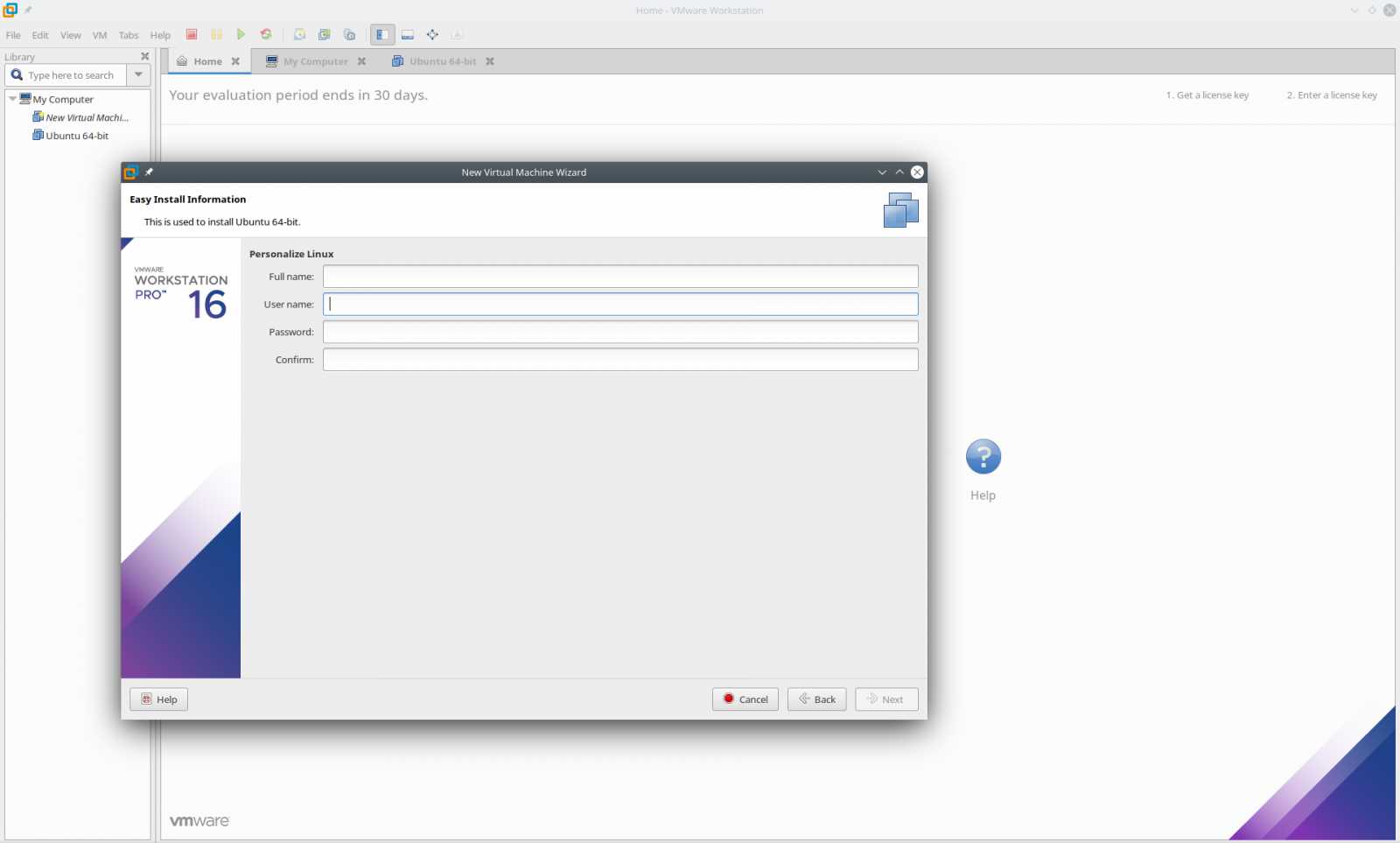Switch to the Ubuntu 64-bit tab
Screen dimensions: 1400x843
pyautogui.click(x=443, y=61)
